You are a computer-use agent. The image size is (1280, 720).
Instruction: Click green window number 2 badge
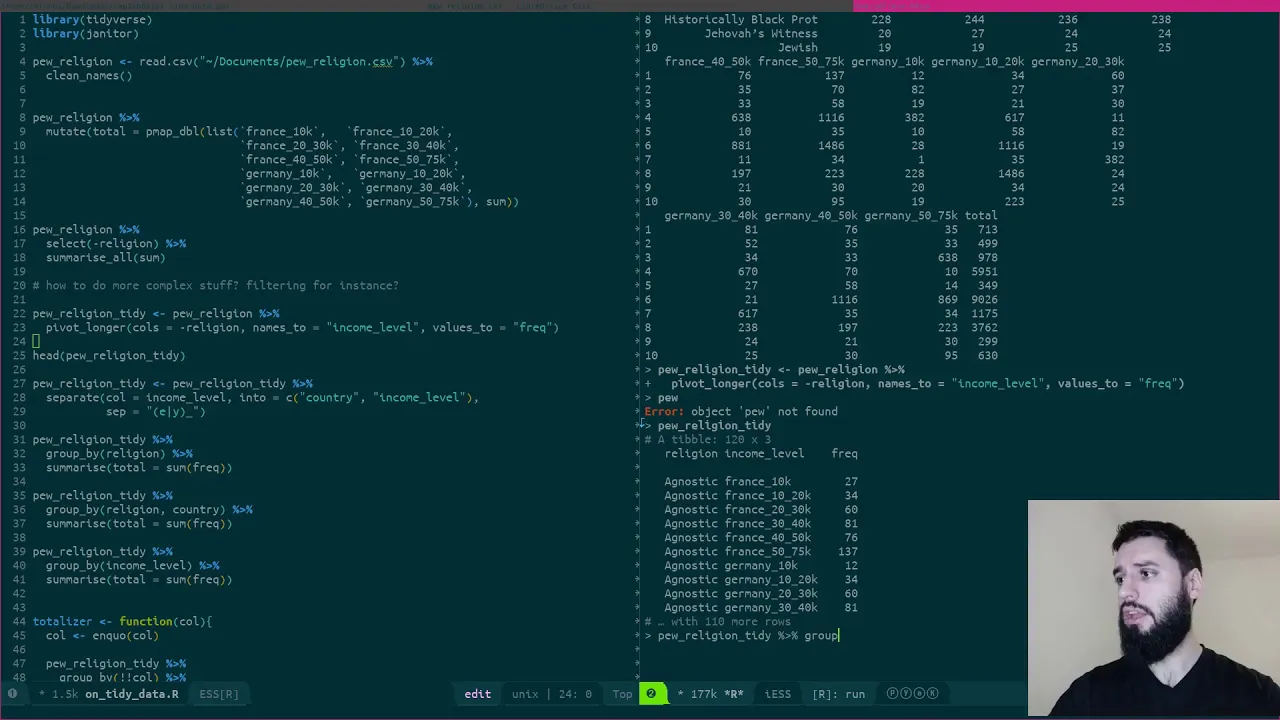click(x=651, y=693)
